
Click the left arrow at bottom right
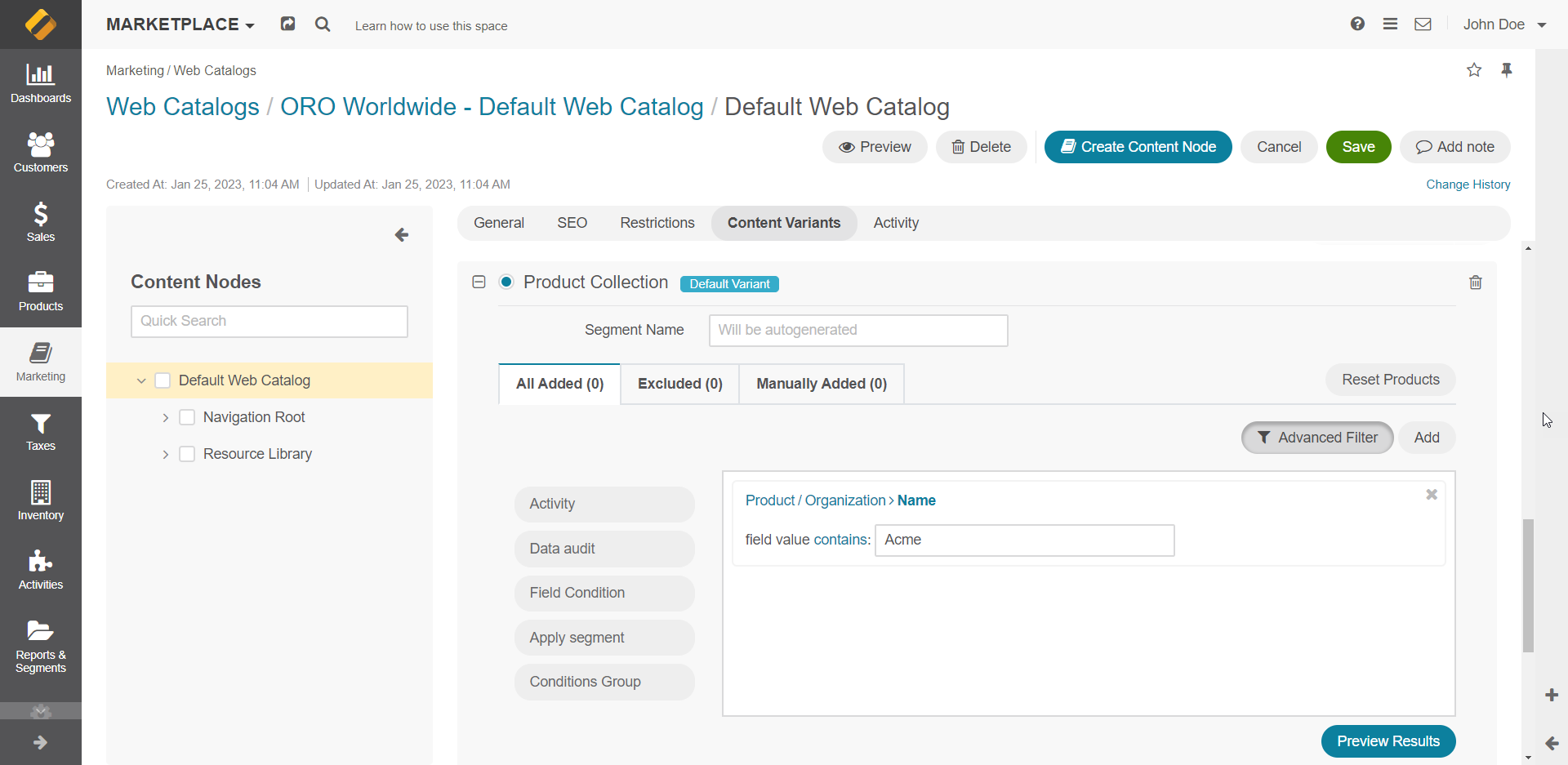pyautogui.click(x=1552, y=743)
